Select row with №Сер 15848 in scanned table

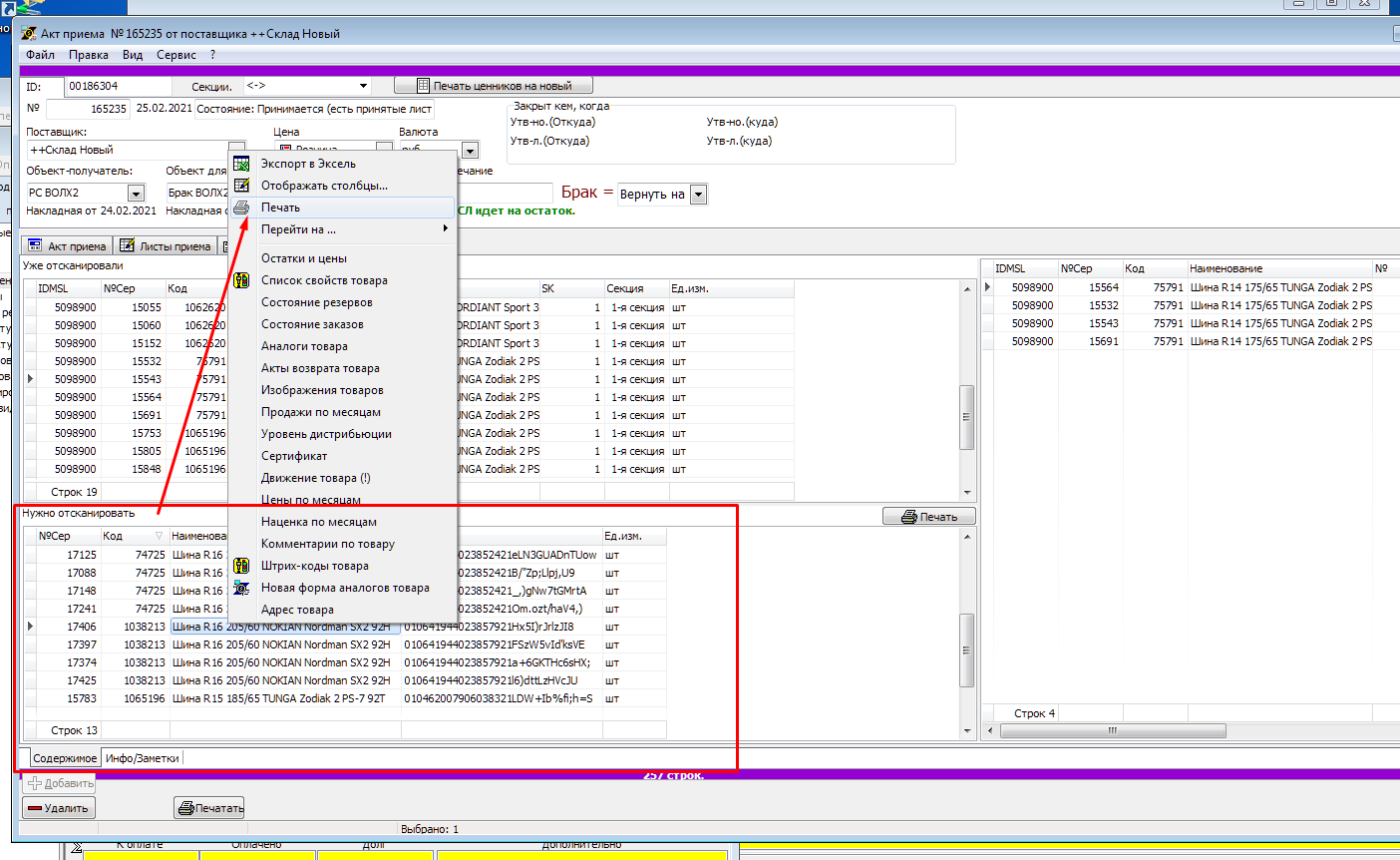[409, 469]
